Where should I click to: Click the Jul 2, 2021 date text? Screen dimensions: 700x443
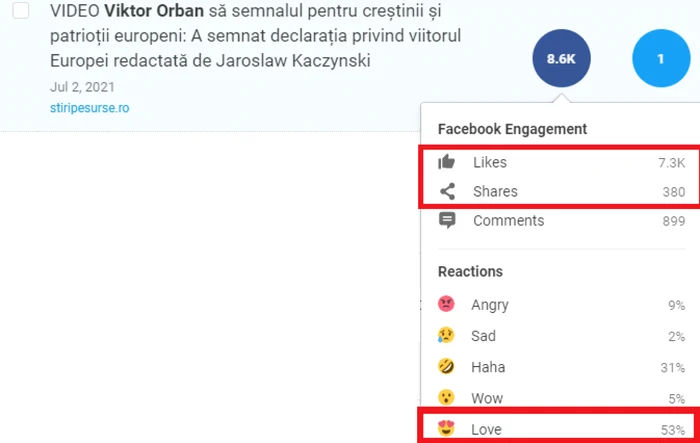point(82,87)
